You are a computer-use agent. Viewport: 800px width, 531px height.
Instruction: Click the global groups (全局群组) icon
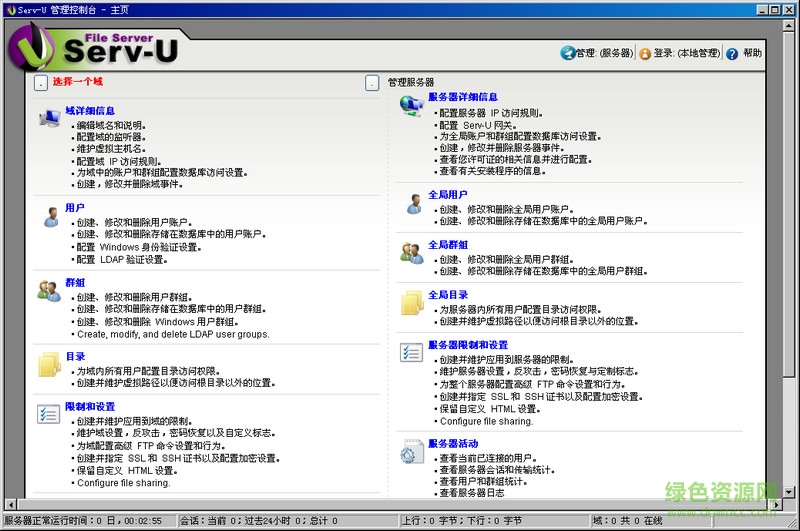tap(412, 253)
